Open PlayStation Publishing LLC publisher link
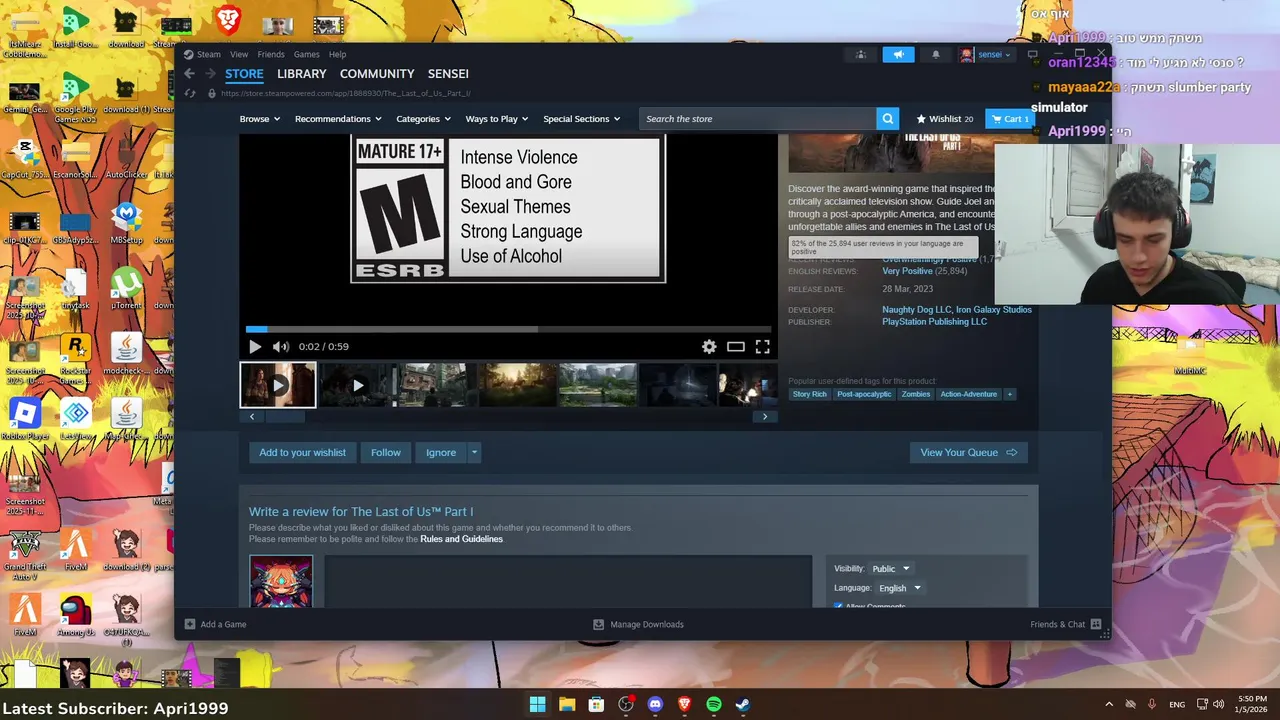 (x=934, y=322)
